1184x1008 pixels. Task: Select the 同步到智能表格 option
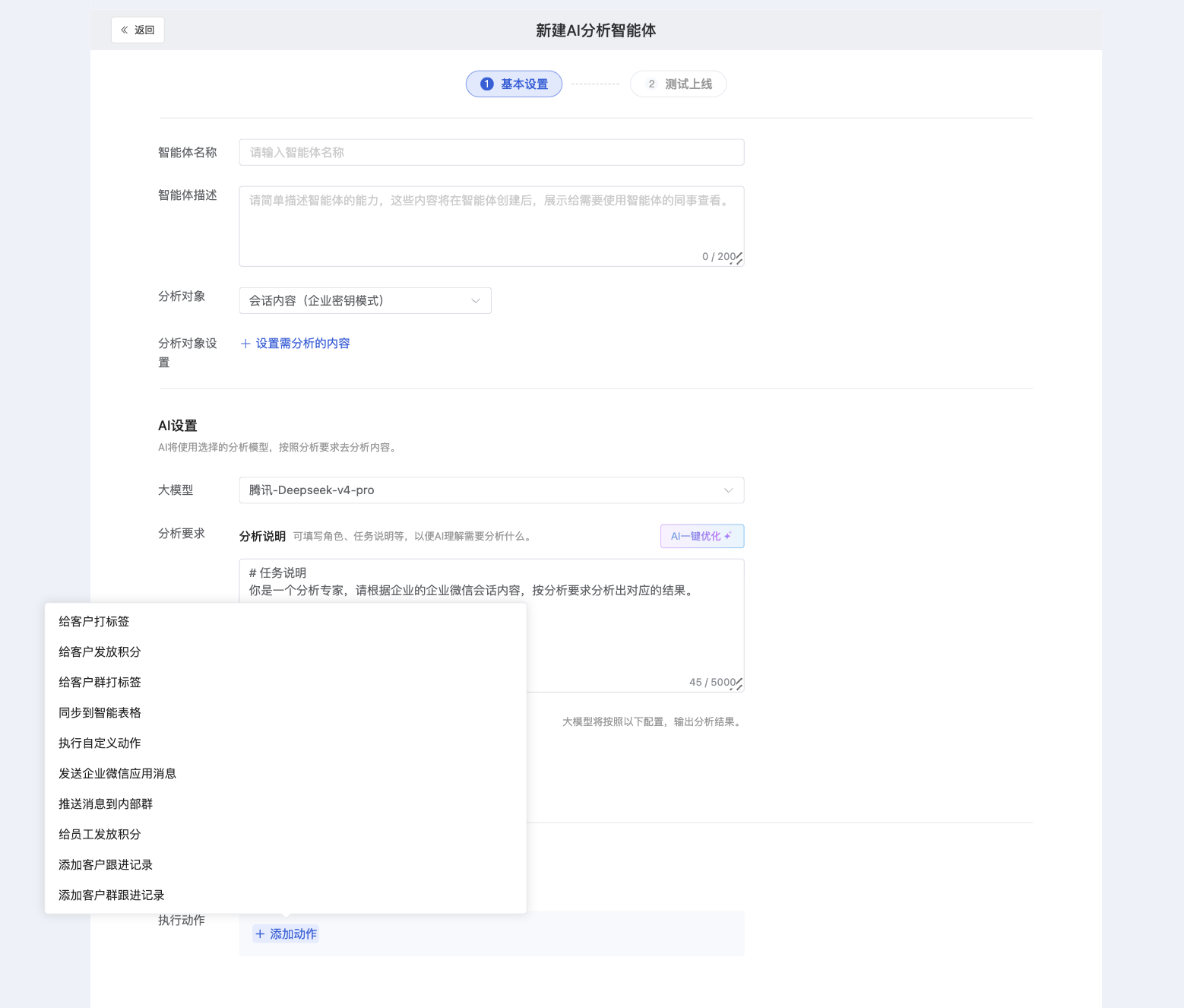pos(286,713)
